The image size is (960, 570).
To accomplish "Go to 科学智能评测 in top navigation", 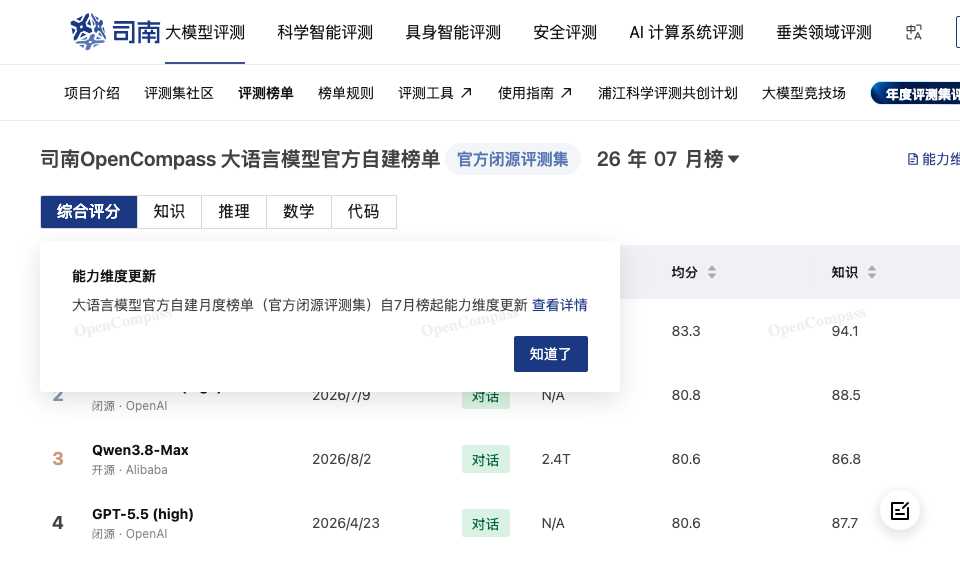I will (325, 32).
